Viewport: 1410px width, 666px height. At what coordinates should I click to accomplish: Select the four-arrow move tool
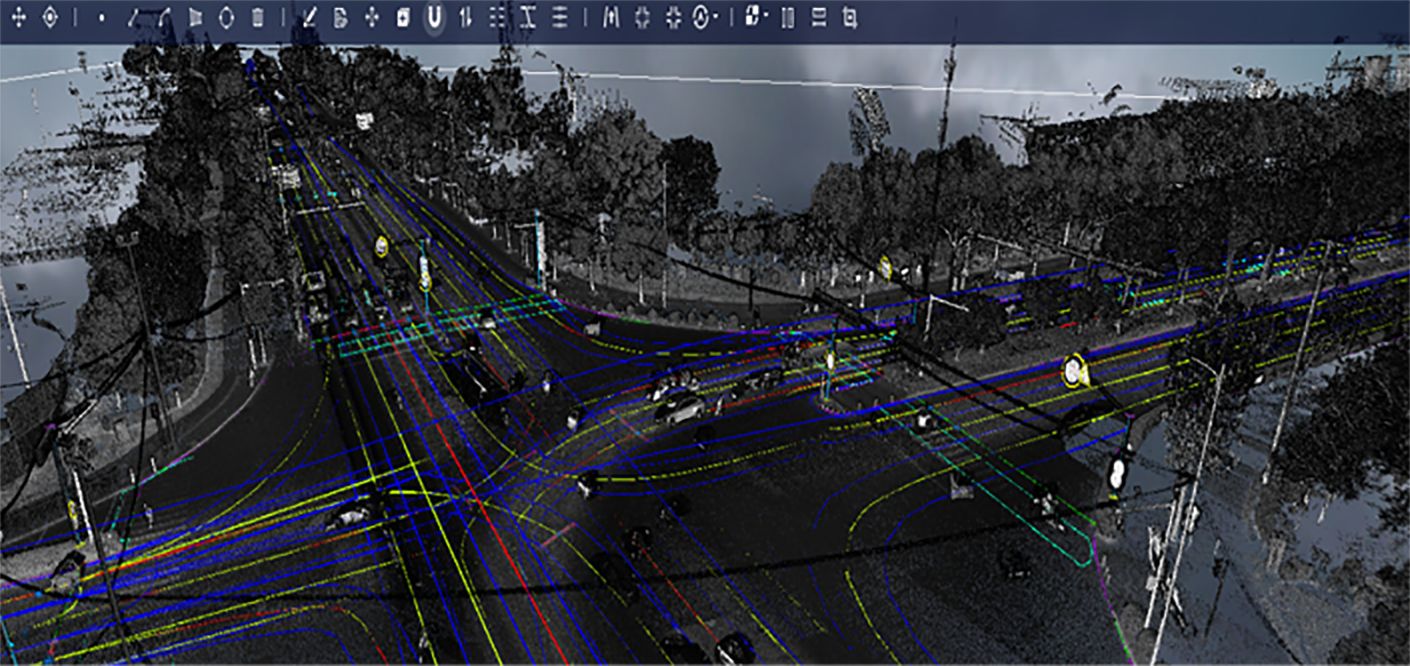[19, 17]
